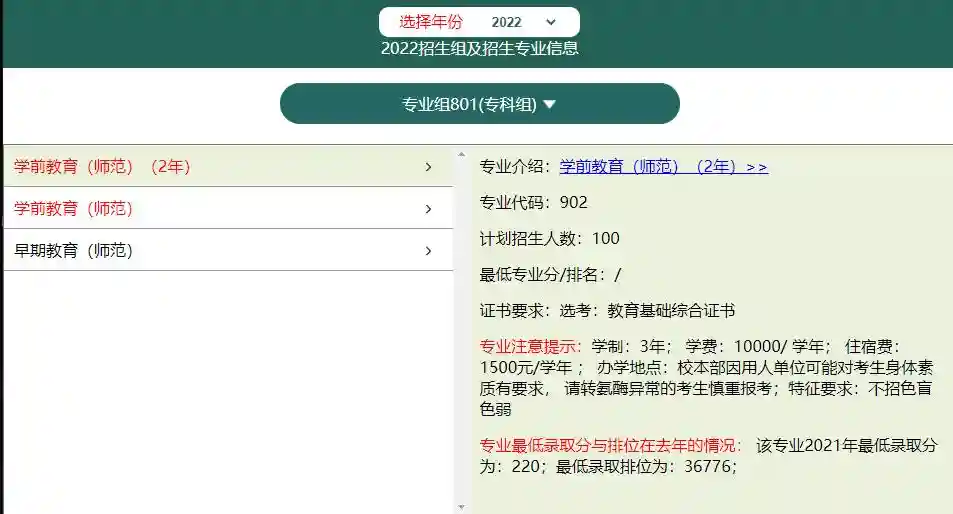Click the red 专业最低录取分与排位在去年的情况 label

610,445
